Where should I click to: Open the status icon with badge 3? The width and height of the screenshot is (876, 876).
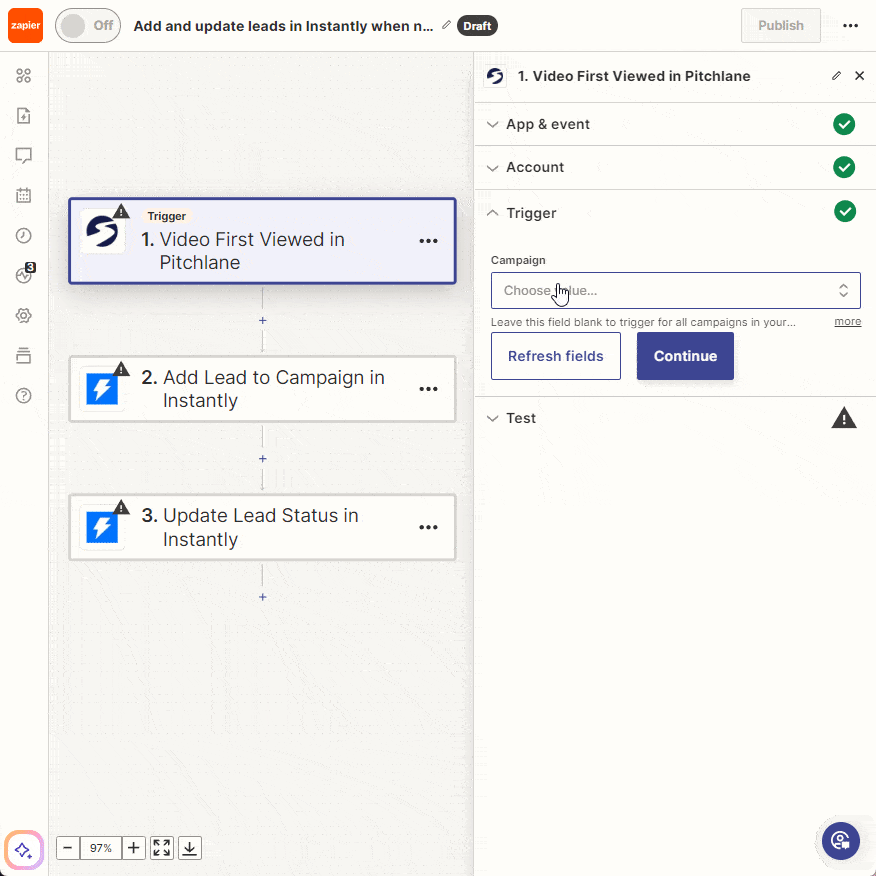pyautogui.click(x=25, y=274)
